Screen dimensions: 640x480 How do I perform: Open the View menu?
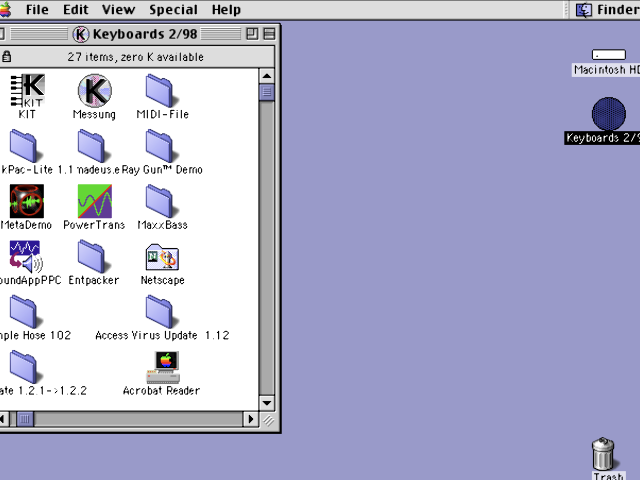(118, 9)
